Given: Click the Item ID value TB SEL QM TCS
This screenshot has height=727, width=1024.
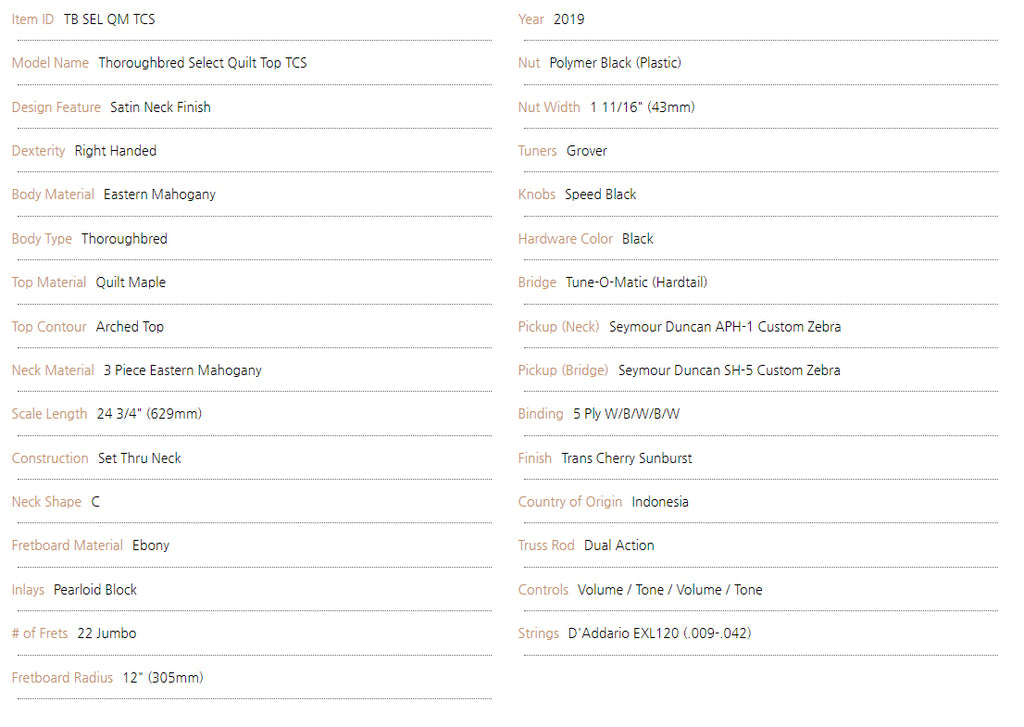Looking at the screenshot, I should 109,20.
